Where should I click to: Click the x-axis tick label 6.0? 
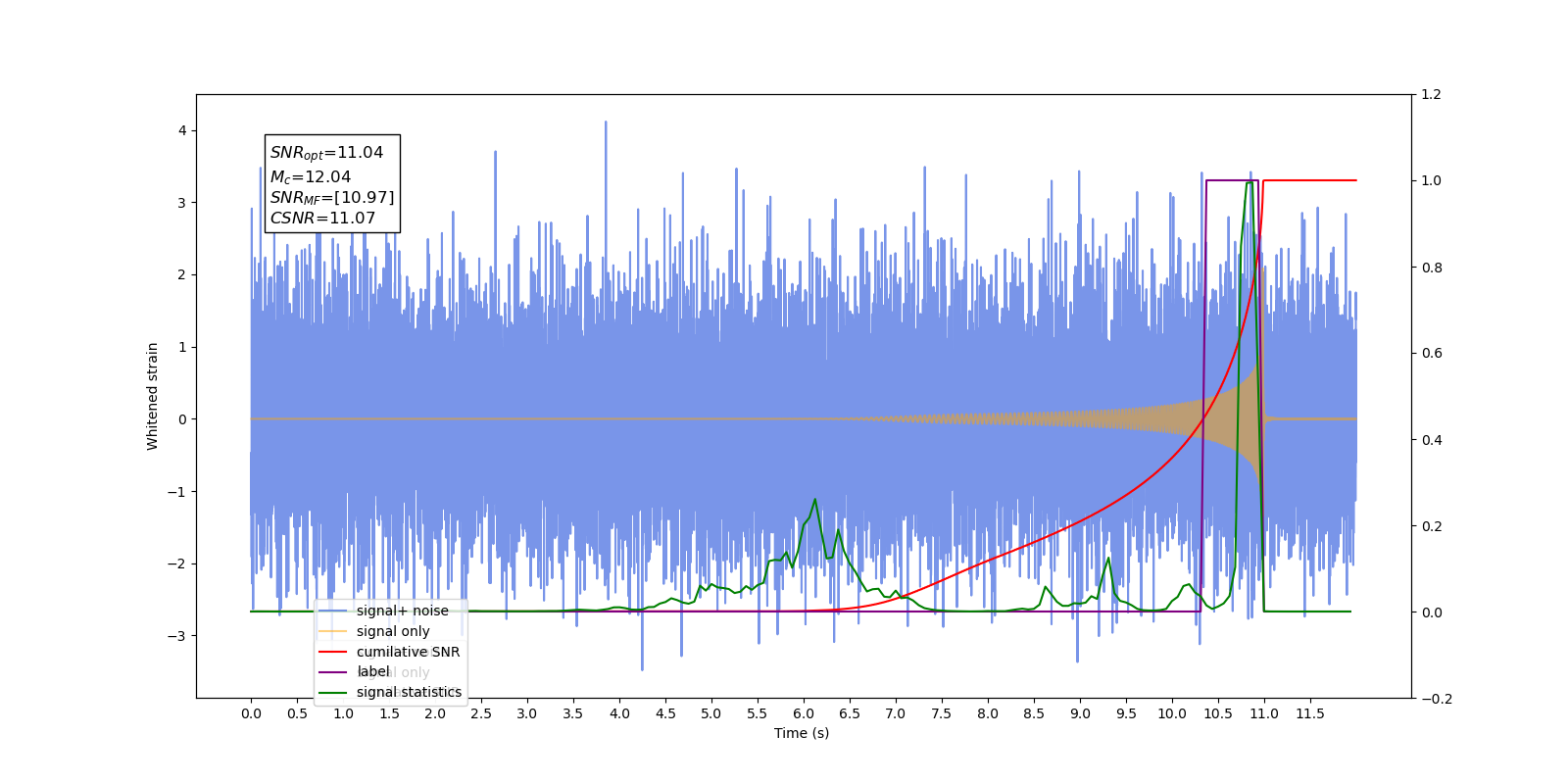[x=804, y=713]
